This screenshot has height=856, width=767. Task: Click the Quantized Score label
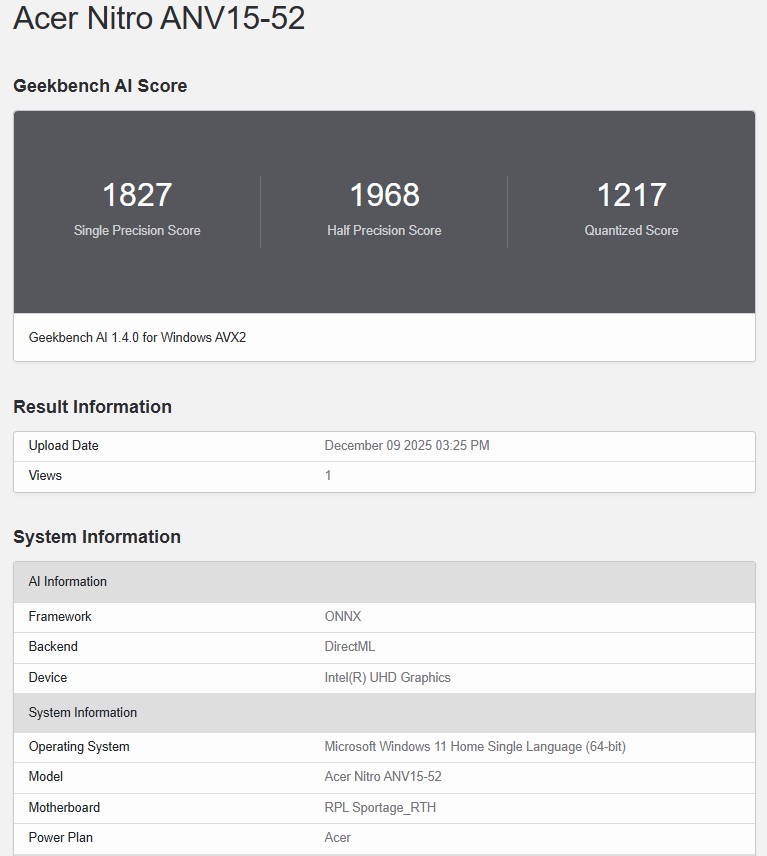[x=631, y=230]
